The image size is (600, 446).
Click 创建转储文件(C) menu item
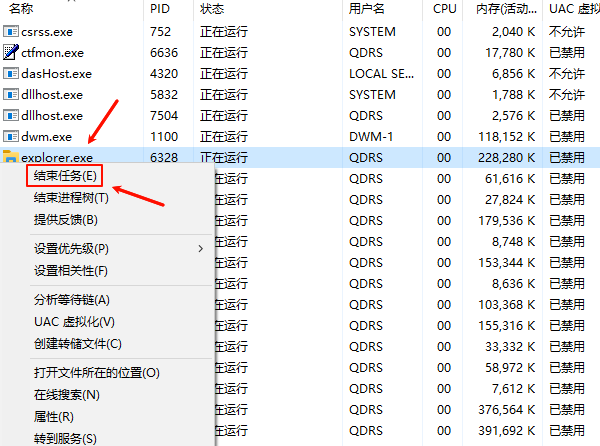point(77,344)
